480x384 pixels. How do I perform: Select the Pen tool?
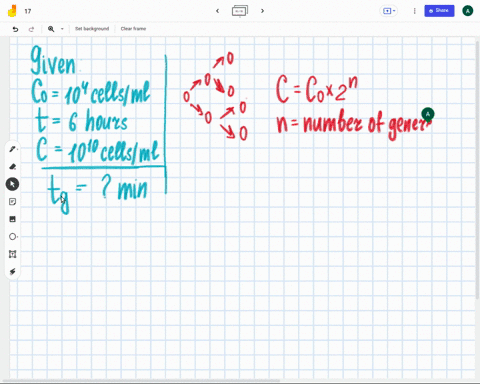(x=12, y=149)
